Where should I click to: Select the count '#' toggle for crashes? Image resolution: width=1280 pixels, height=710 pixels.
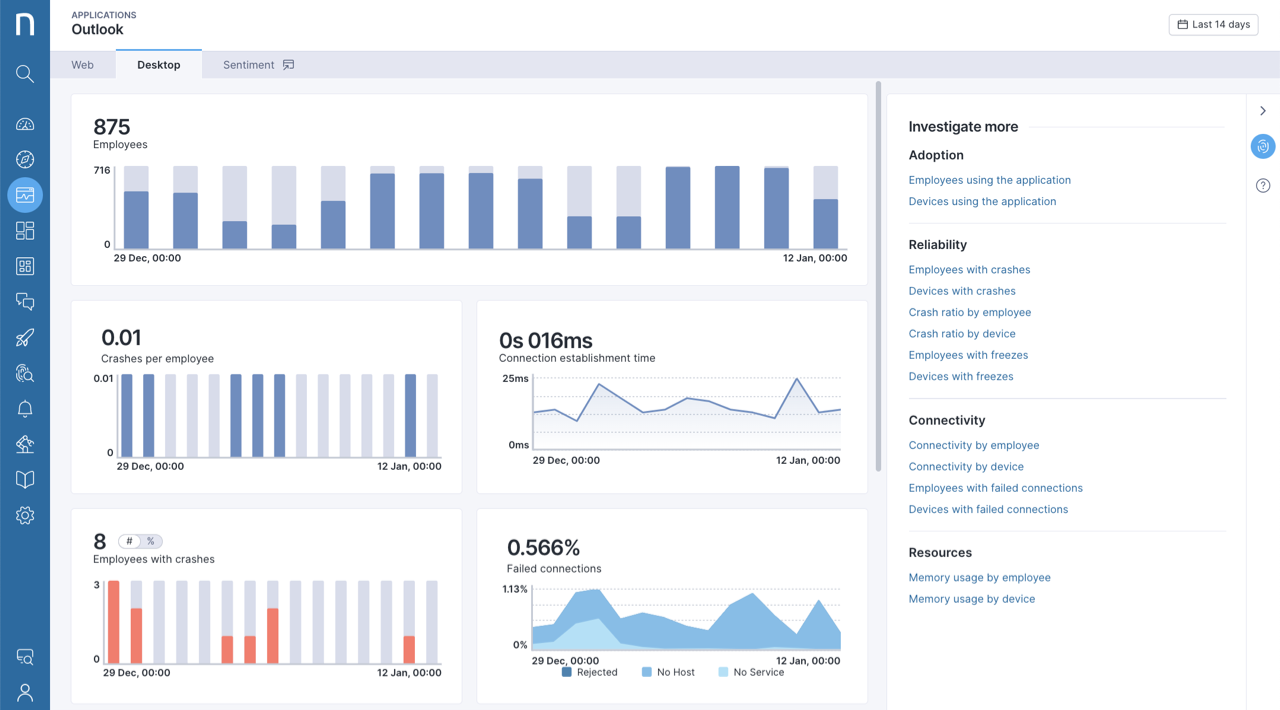click(131, 541)
